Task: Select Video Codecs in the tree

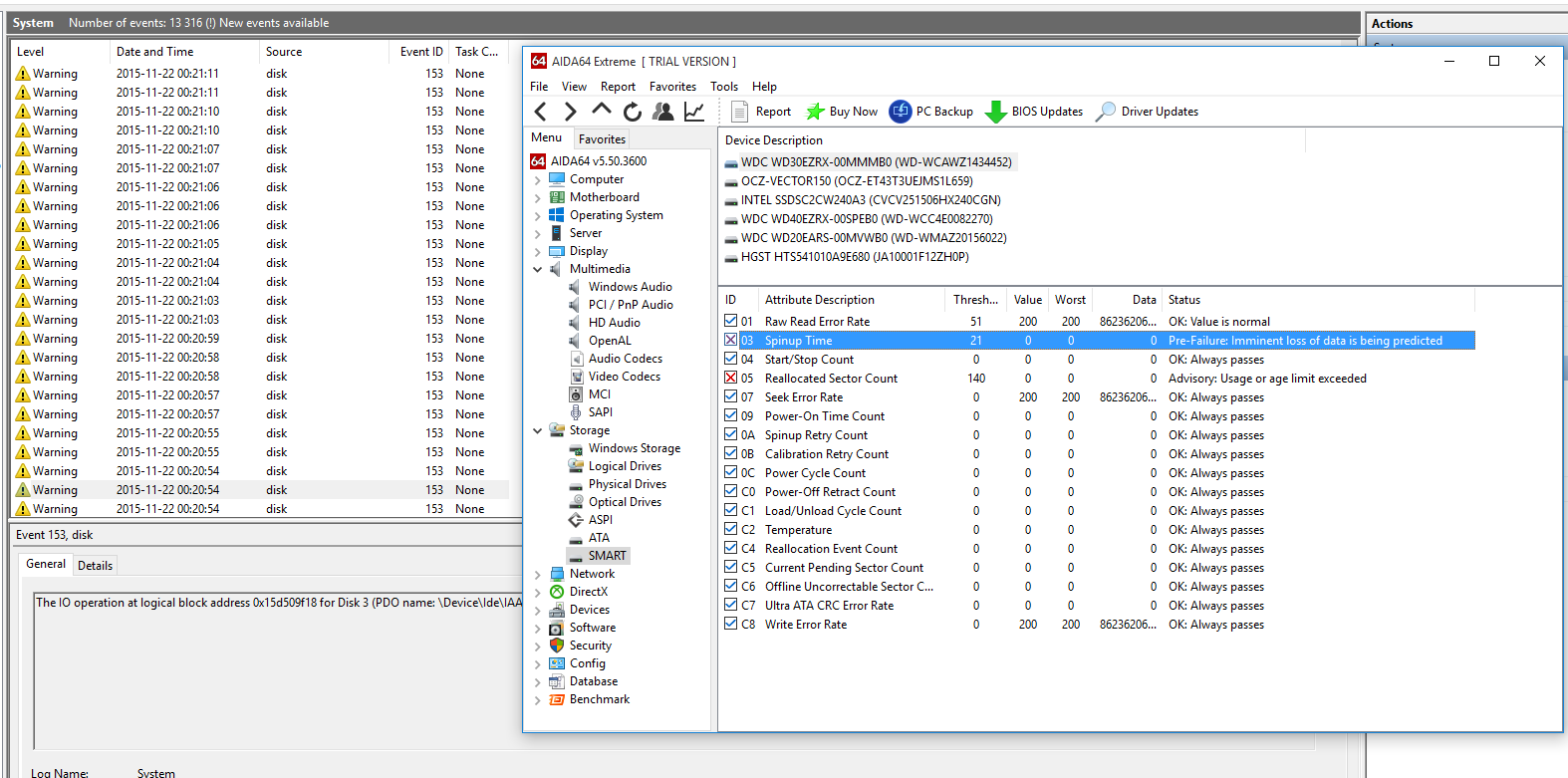Action: click(624, 377)
